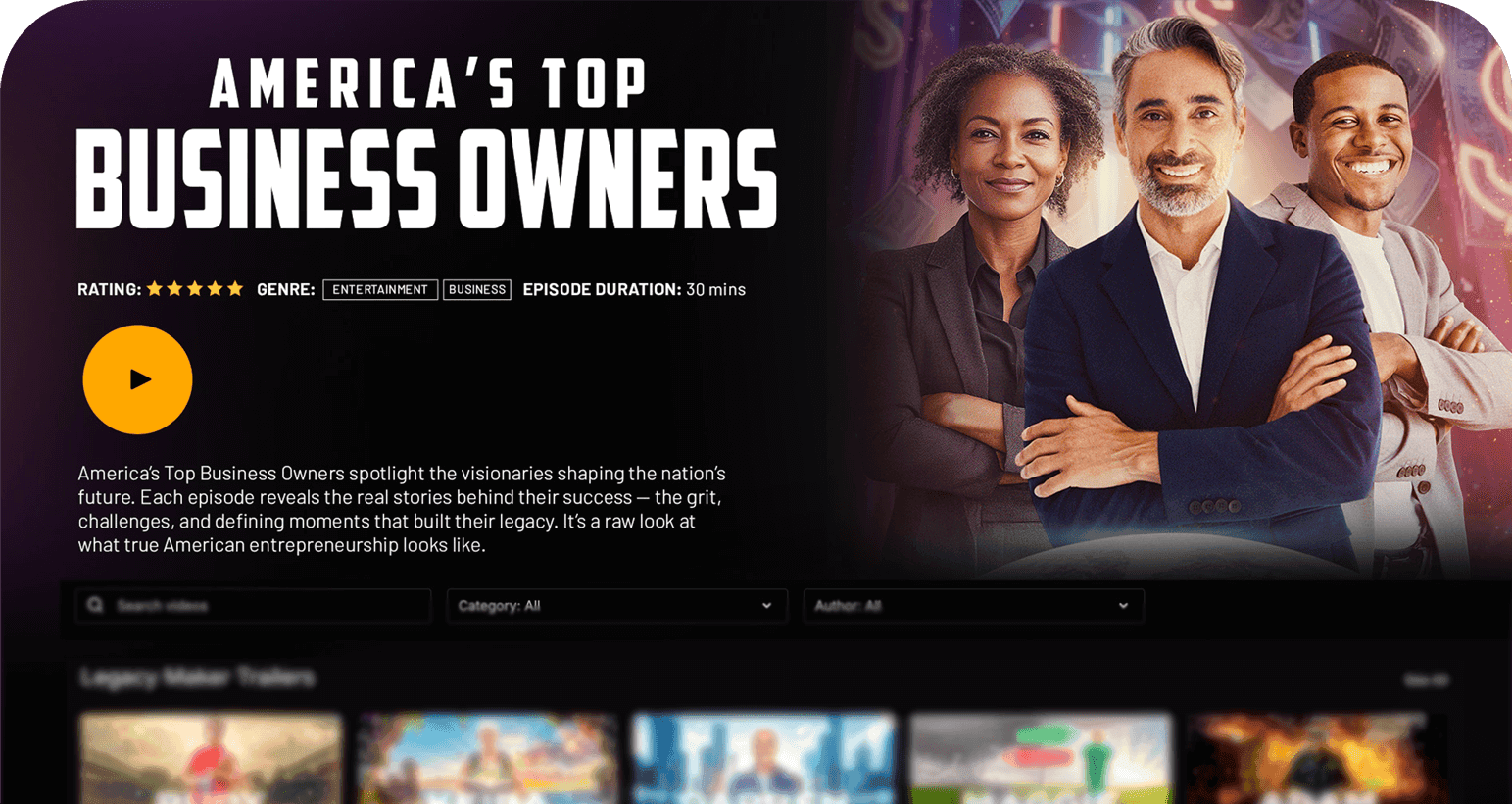Image resolution: width=1512 pixels, height=804 pixels.
Task: Open the thumbnail showing red and green signs
Action: 1041,760
